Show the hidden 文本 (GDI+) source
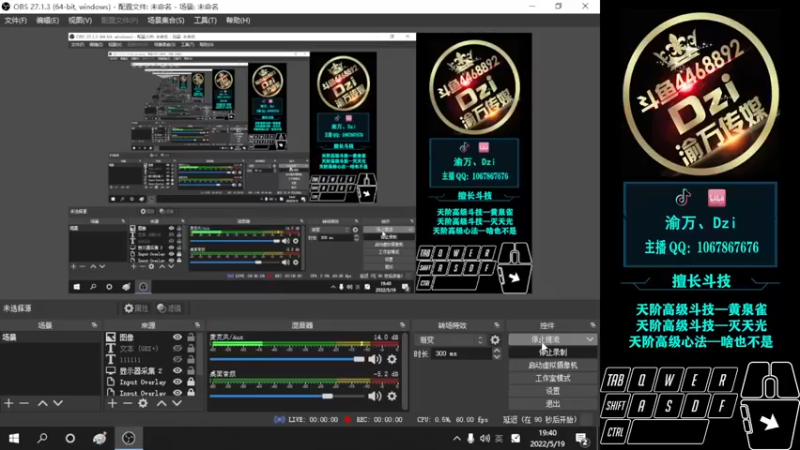The image size is (800, 450). pos(177,348)
